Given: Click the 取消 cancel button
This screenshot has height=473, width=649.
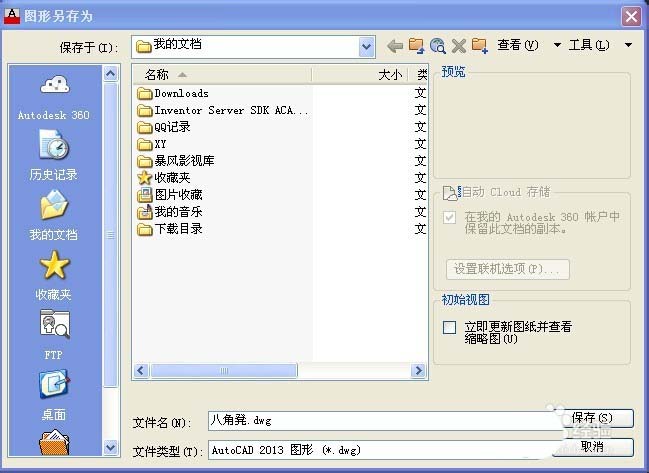Looking at the screenshot, I should 592,447.
